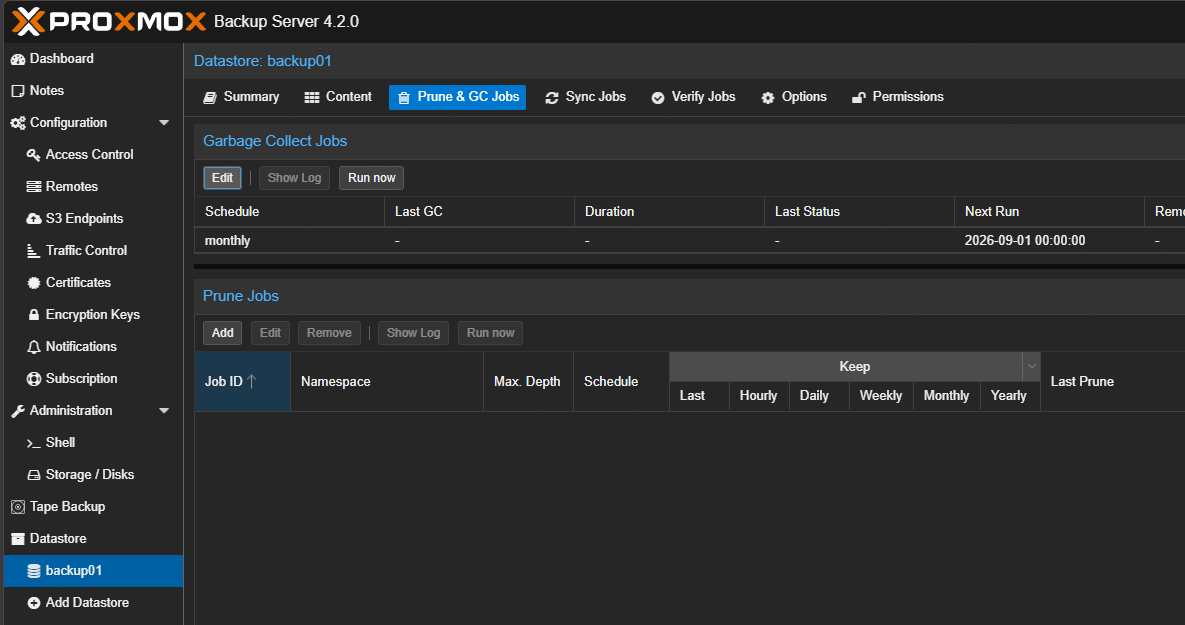Screen dimensions: 1185x625
Task: Click the 2026-09-01 00:00:00 next run value
Action: 1025,240
